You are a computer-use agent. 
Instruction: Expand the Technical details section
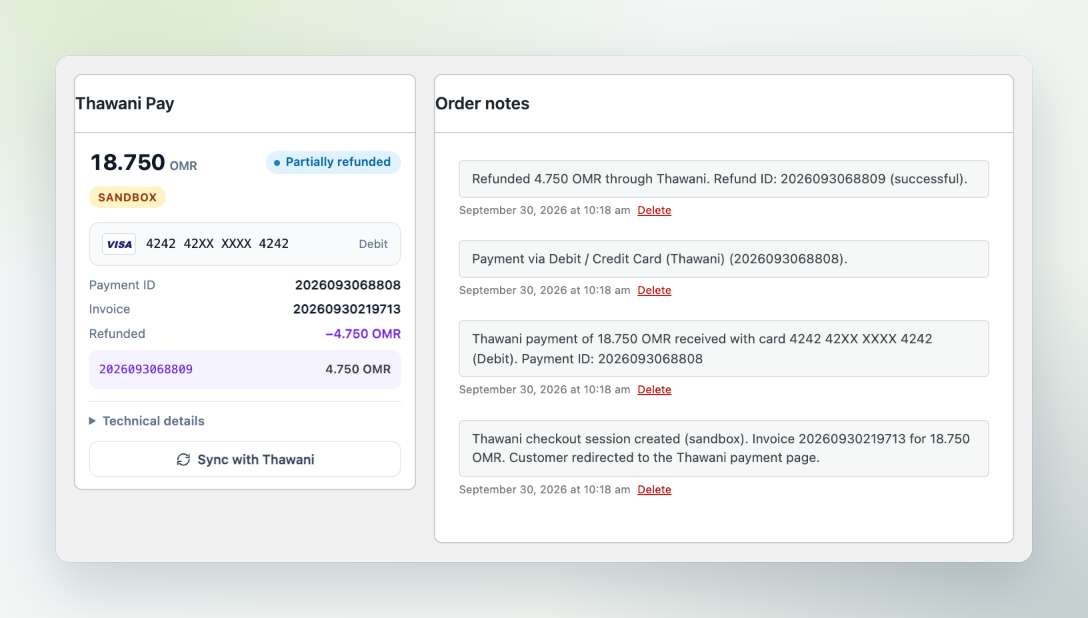[146, 421]
